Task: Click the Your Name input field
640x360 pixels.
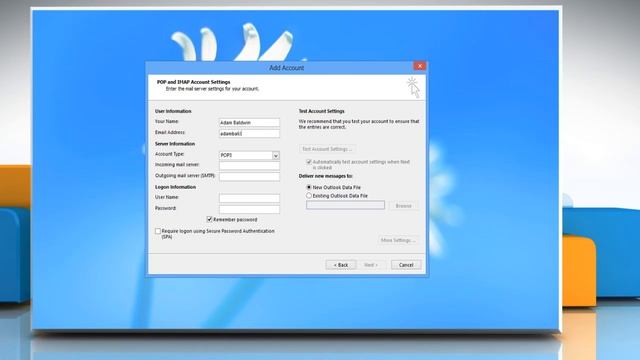Action: 249,122
